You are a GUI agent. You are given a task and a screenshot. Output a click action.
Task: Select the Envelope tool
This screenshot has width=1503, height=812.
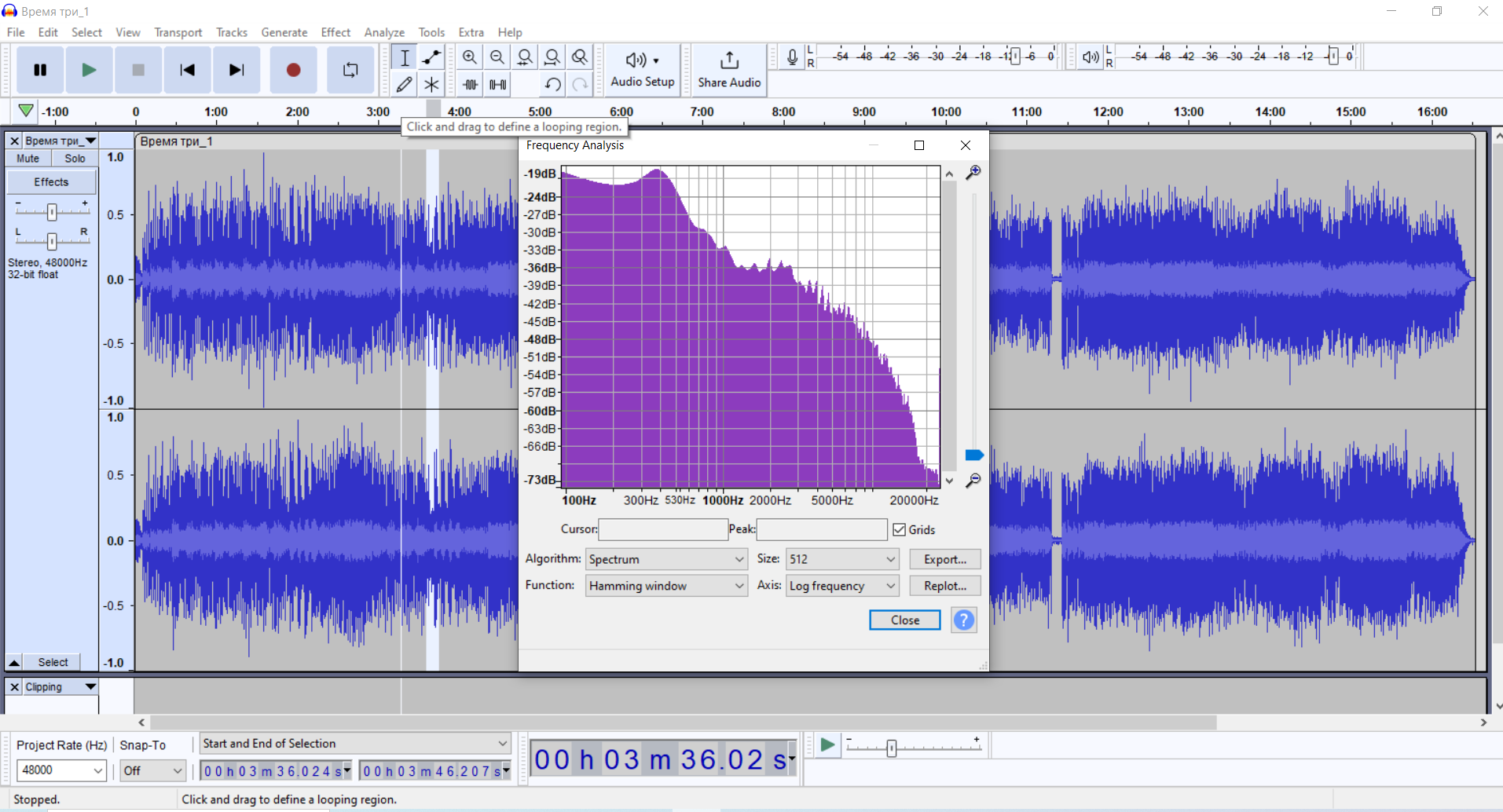point(431,57)
